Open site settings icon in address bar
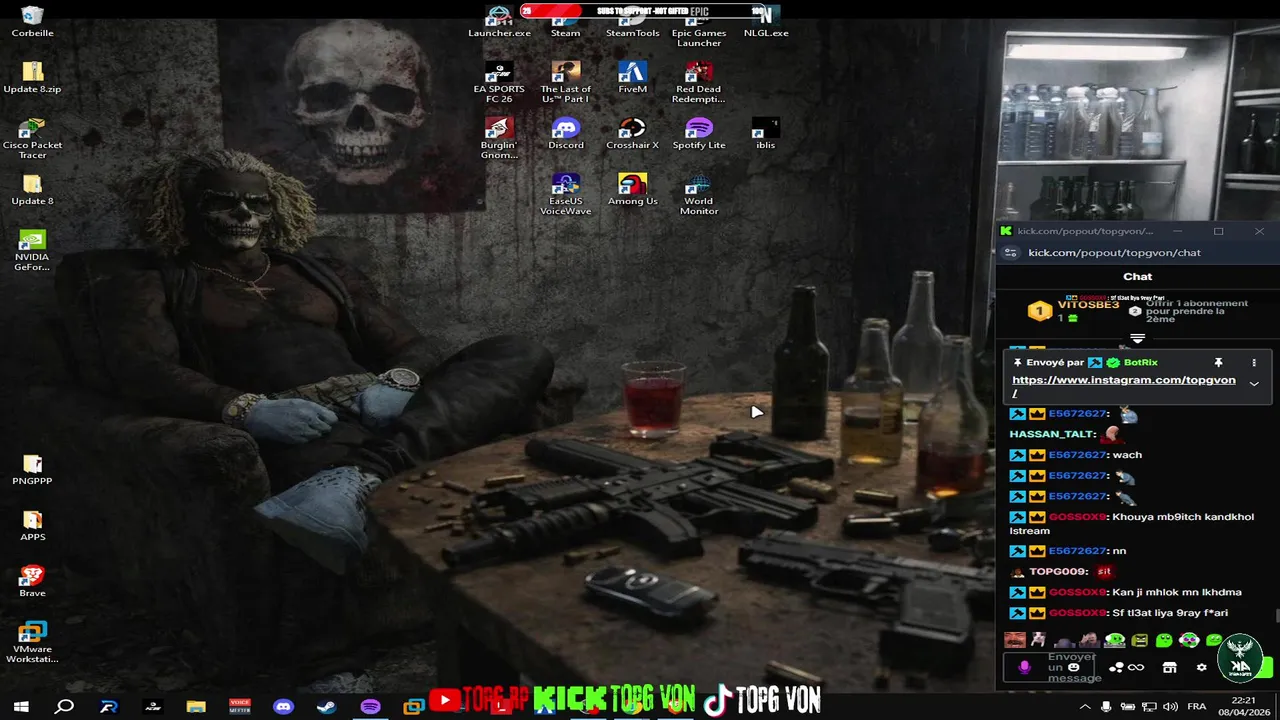1280x720 pixels. tap(1010, 253)
